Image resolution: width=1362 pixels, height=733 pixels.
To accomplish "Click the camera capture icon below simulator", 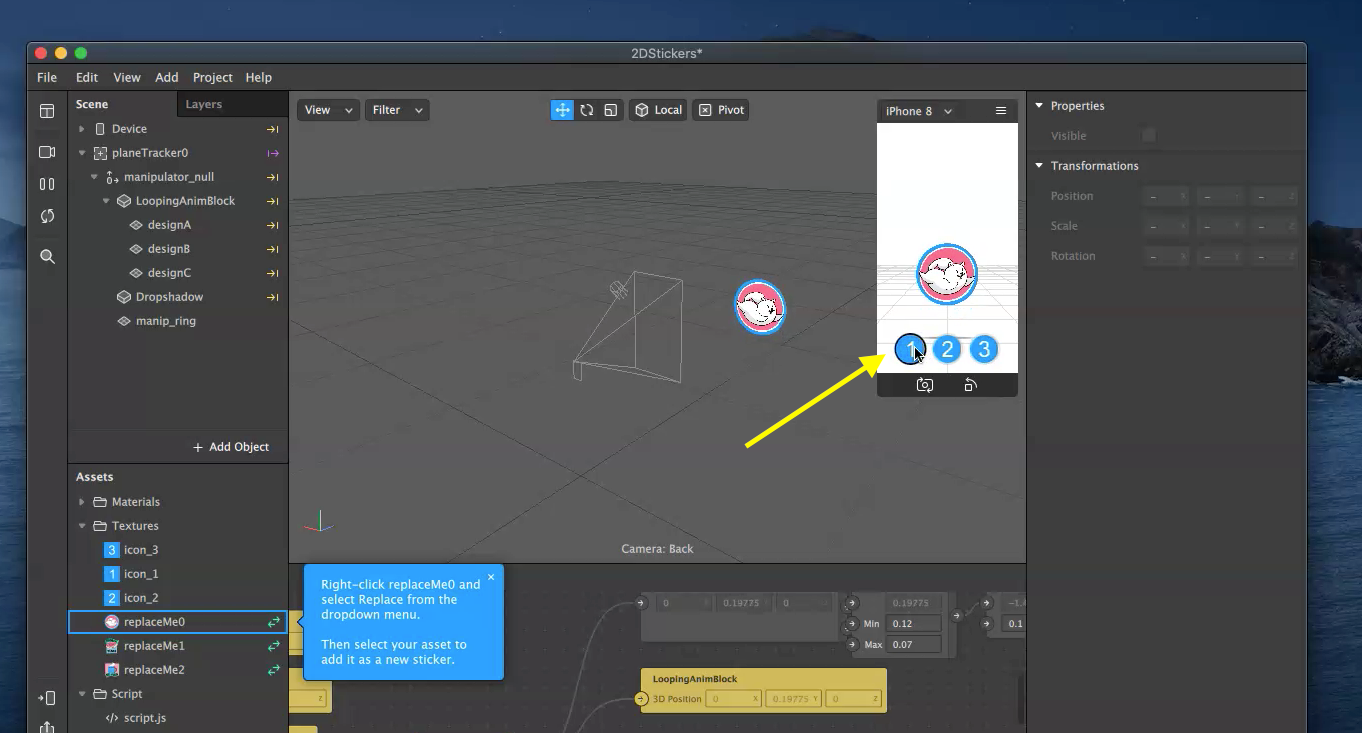I will 924,384.
